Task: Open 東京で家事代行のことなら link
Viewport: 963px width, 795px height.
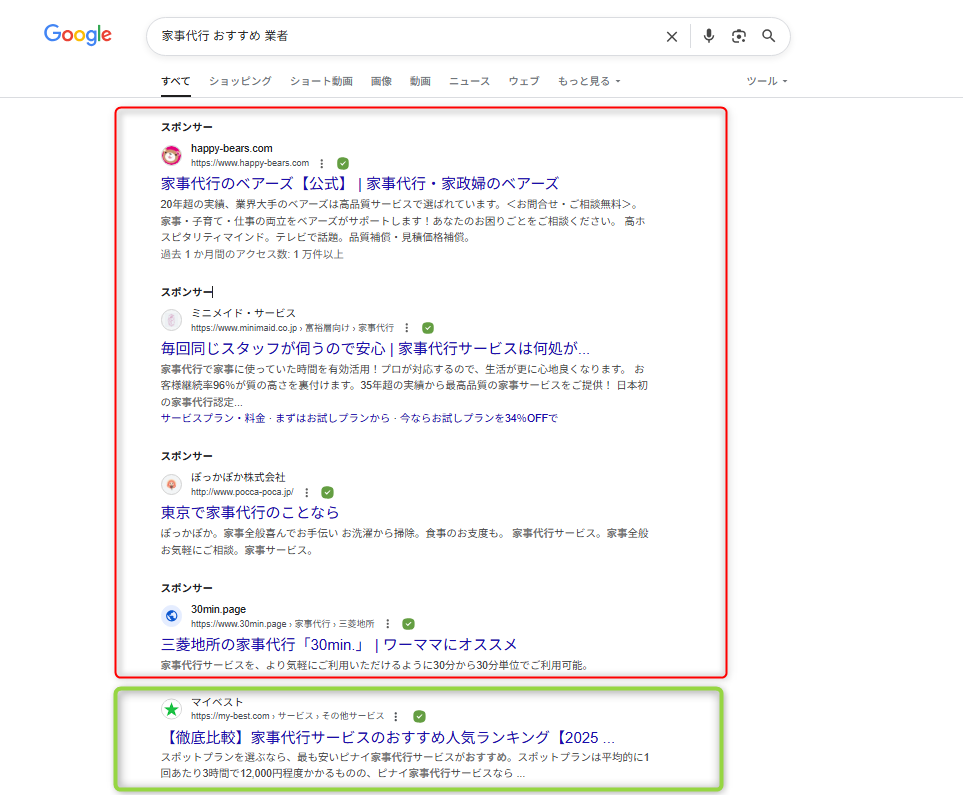Action: tap(250, 512)
